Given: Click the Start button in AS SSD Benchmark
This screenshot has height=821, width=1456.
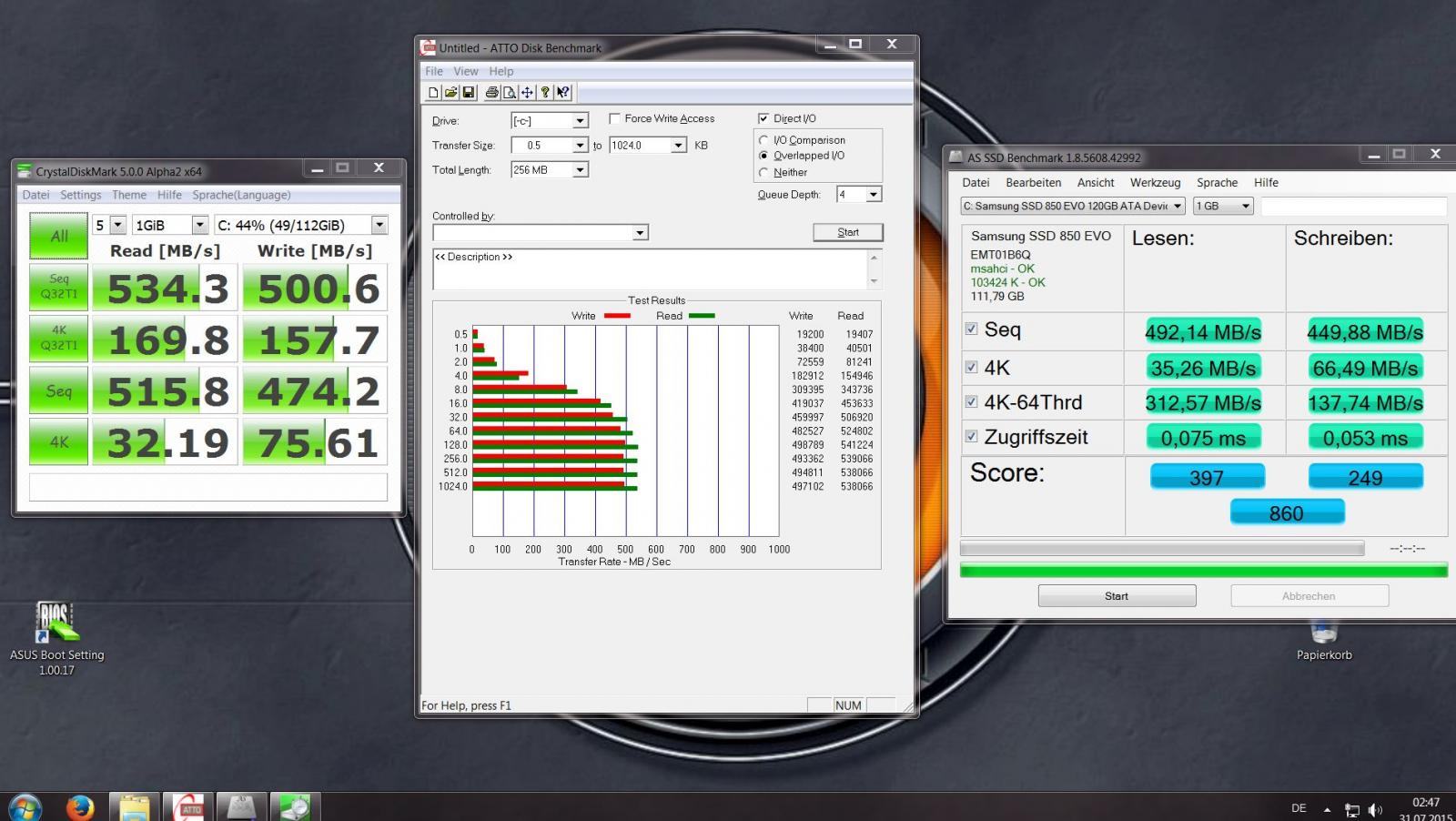Looking at the screenshot, I should (x=1117, y=596).
